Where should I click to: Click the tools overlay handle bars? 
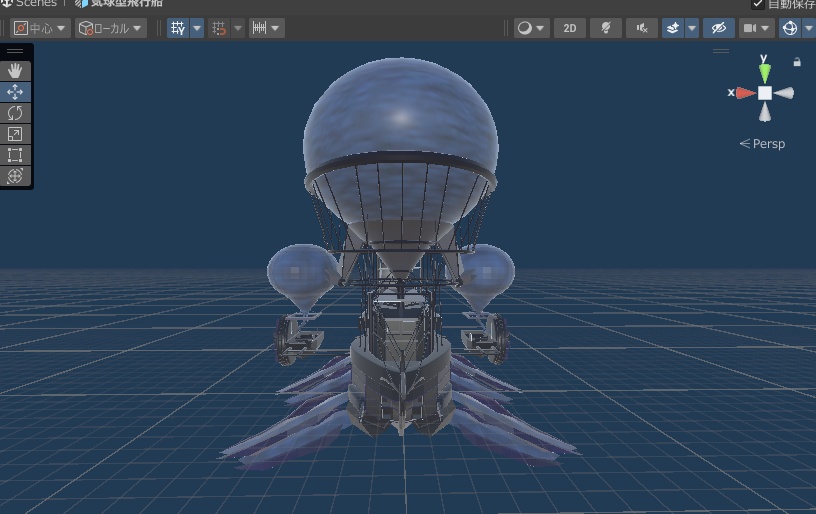(15, 51)
